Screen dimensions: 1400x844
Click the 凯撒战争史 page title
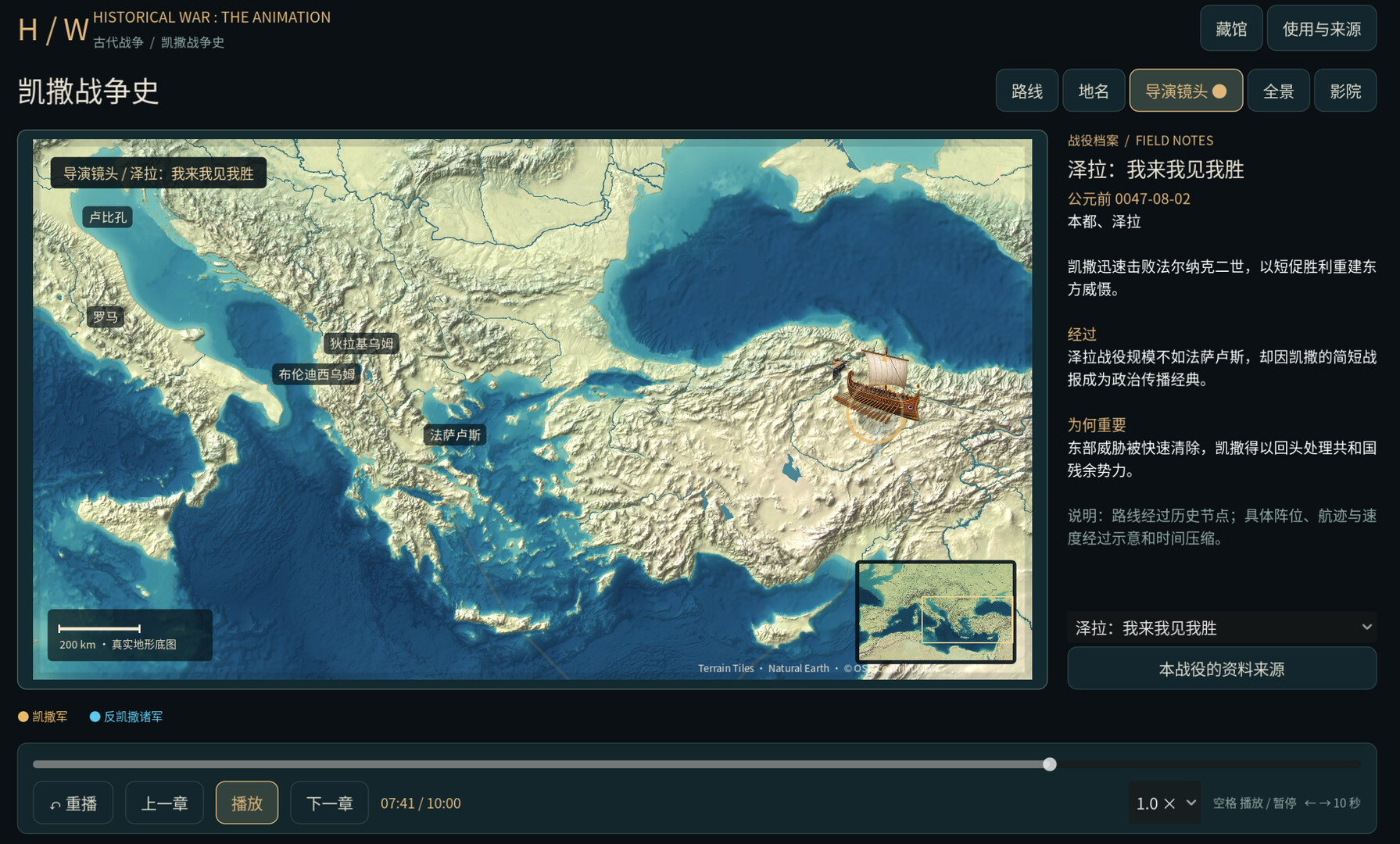(x=88, y=91)
